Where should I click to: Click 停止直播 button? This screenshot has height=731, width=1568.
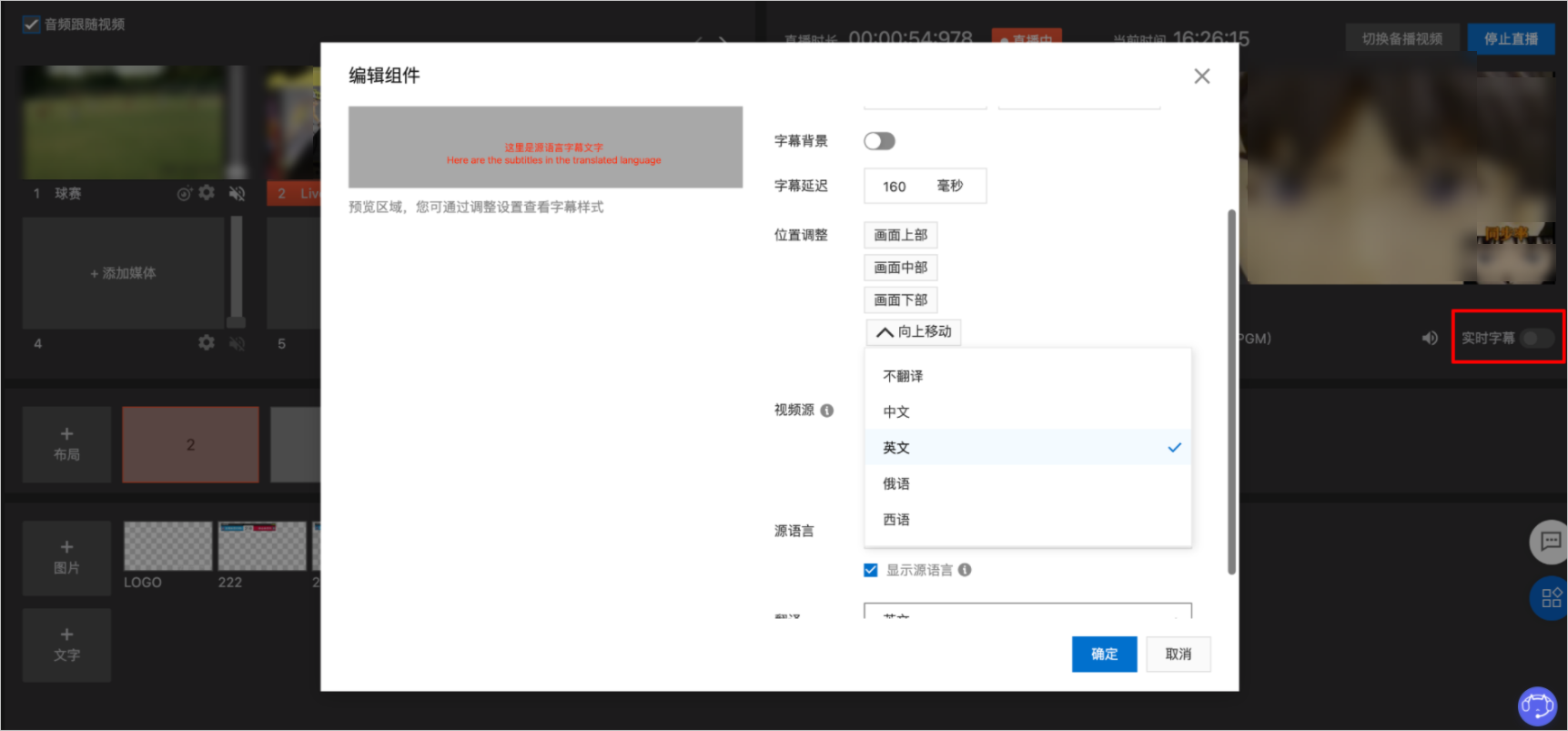(x=1511, y=38)
